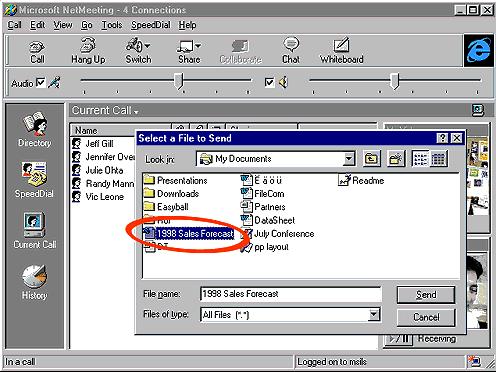The image size is (496, 372).
Task: Open the Whiteboard tool
Action: coord(341,51)
